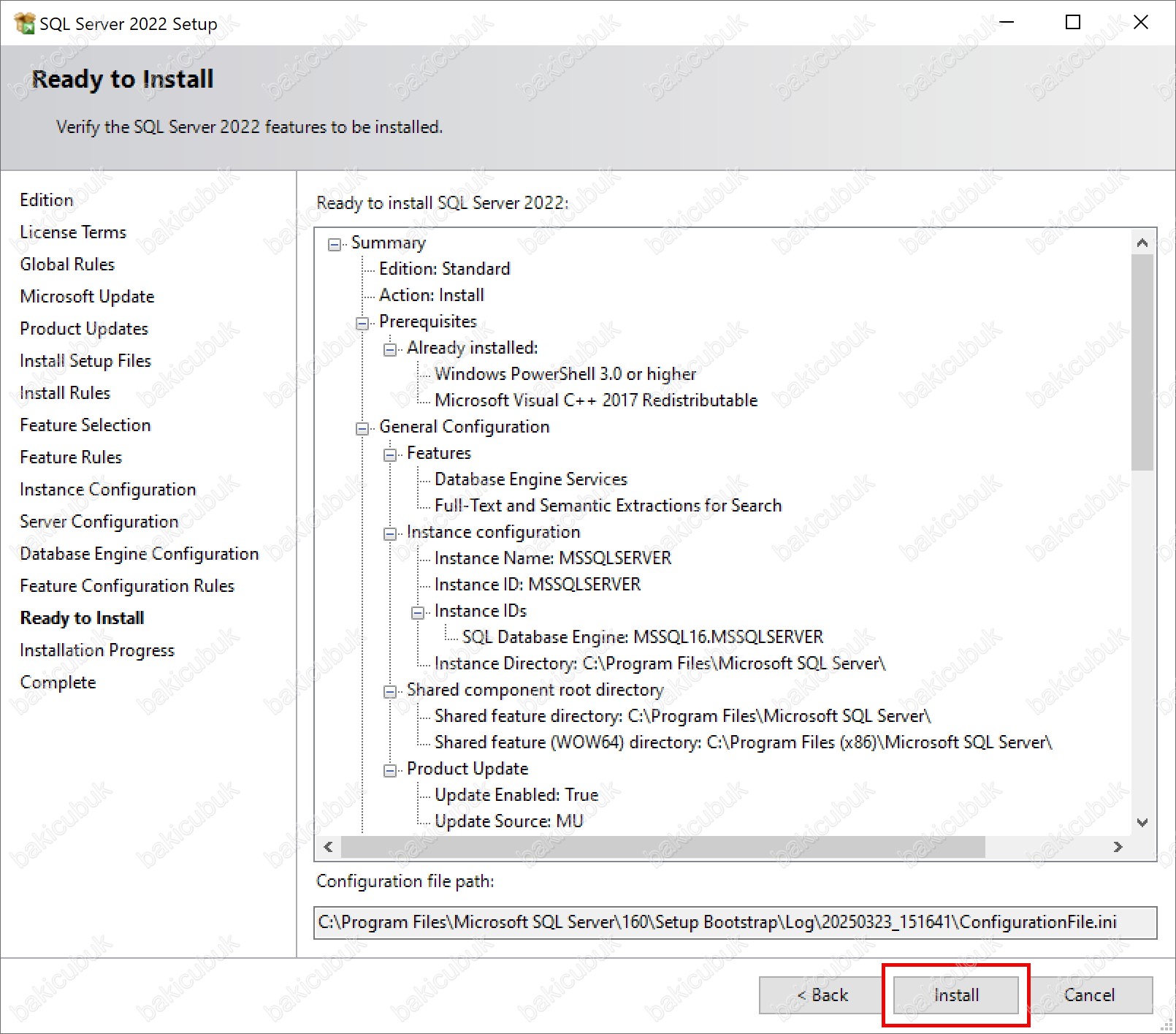Collapse the Instance IDs node
The image size is (1176, 1034).
pos(418,612)
